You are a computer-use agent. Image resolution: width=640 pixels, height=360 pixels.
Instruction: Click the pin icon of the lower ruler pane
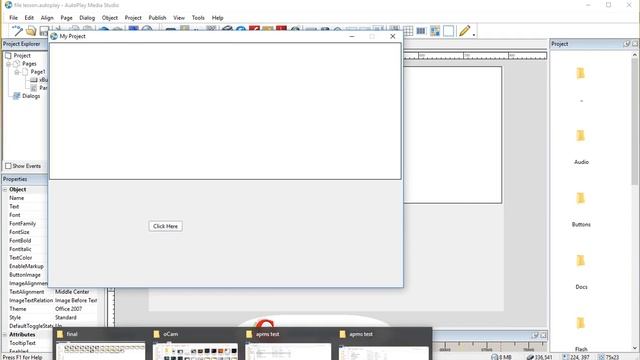pos(535,335)
